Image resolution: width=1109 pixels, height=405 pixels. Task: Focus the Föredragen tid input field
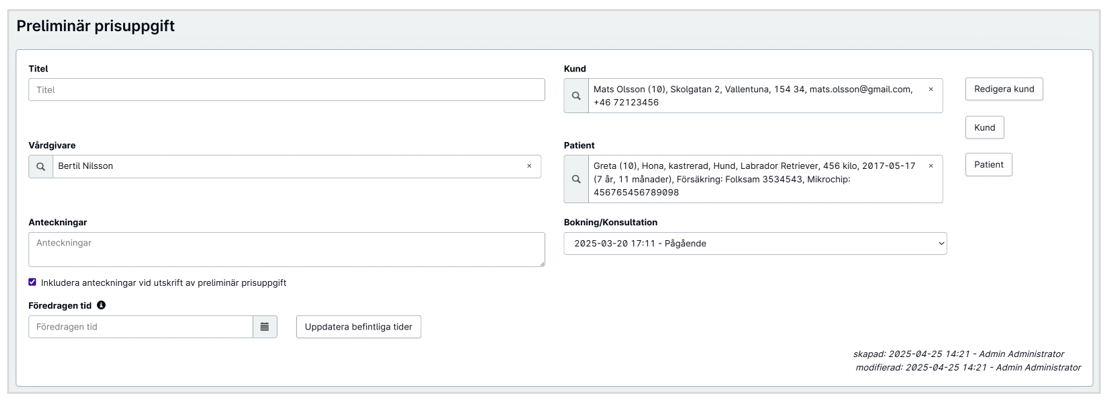tap(141, 327)
